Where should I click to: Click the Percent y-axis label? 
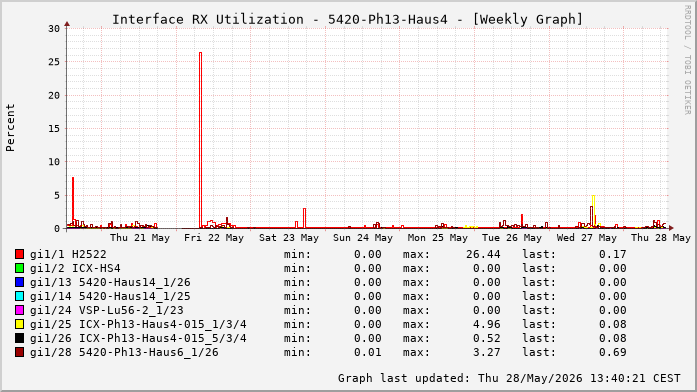tap(10, 128)
